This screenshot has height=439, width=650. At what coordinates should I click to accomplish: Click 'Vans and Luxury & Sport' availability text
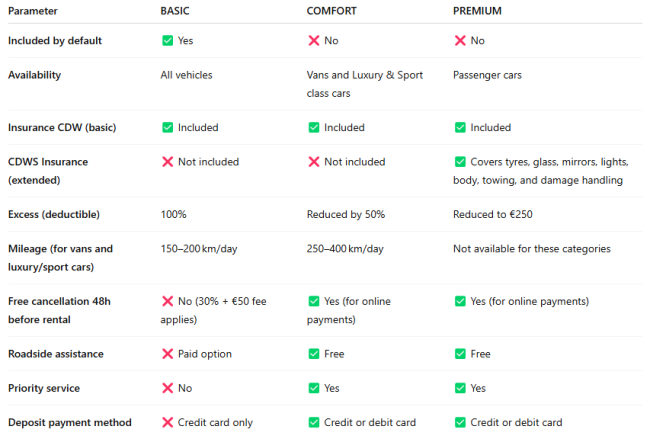[x=365, y=75]
